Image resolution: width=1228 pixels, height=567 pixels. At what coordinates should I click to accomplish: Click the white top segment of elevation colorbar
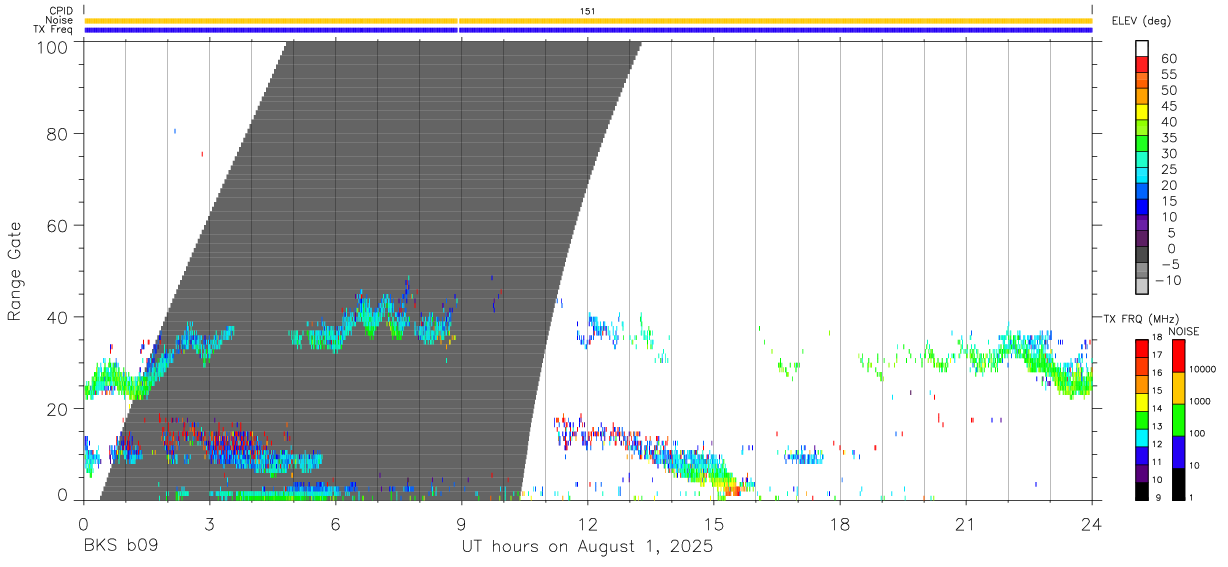(1143, 49)
